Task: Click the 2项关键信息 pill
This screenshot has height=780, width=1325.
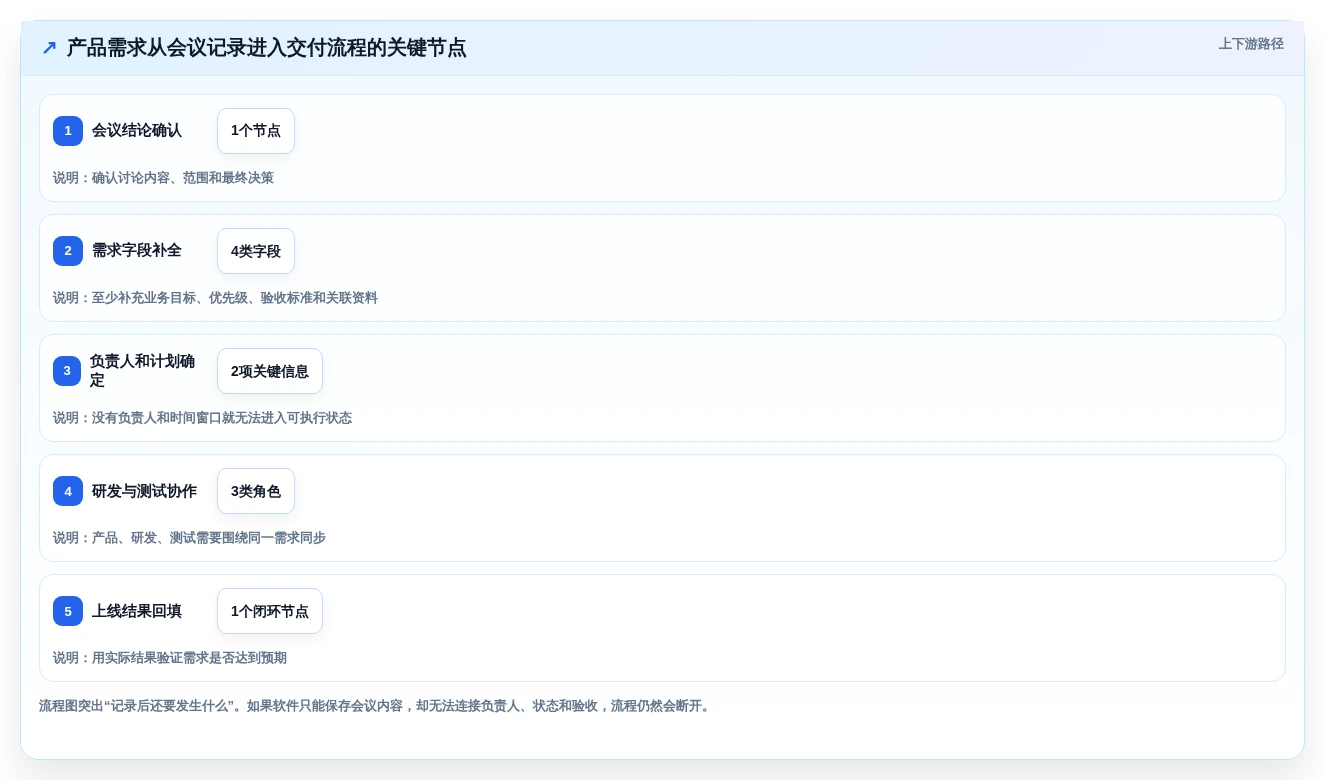Action: (270, 371)
